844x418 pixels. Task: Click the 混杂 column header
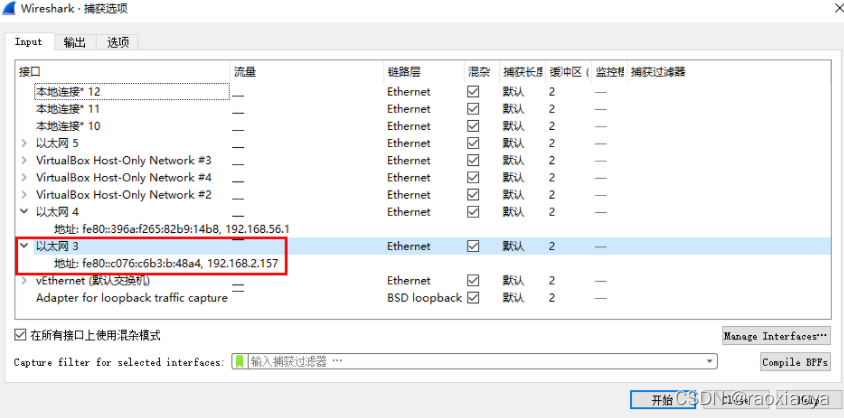[479, 72]
